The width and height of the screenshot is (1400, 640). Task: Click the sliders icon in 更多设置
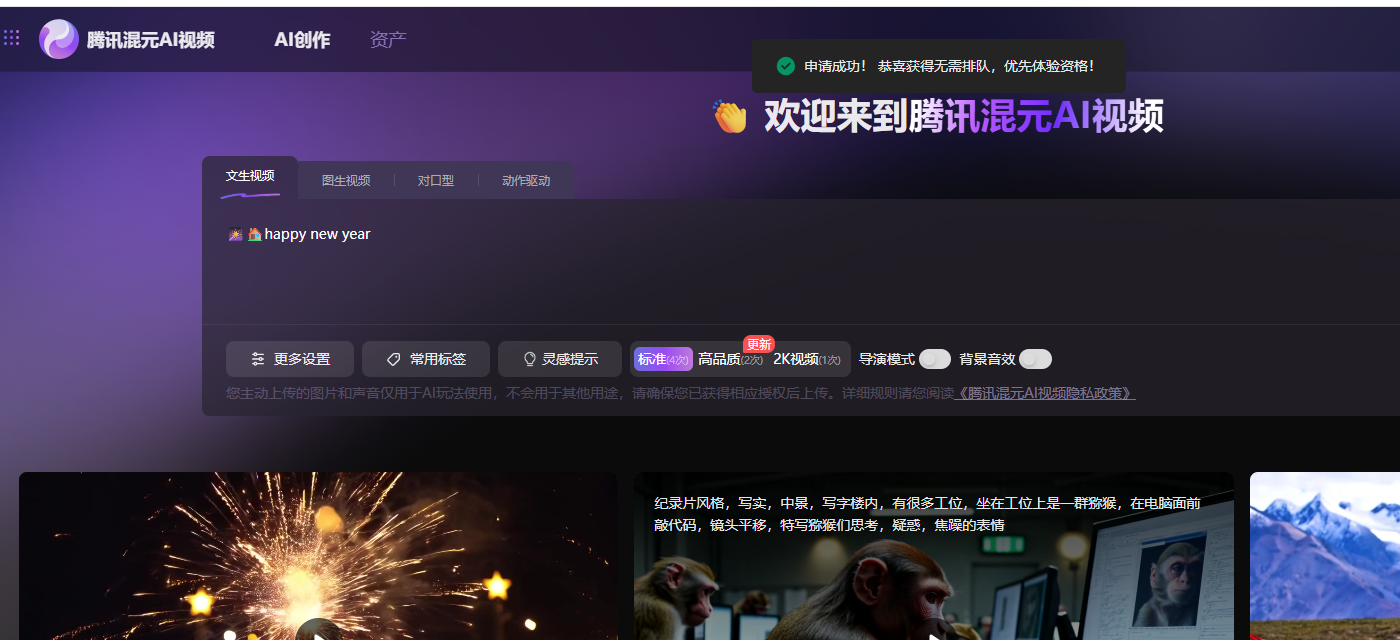(x=258, y=359)
